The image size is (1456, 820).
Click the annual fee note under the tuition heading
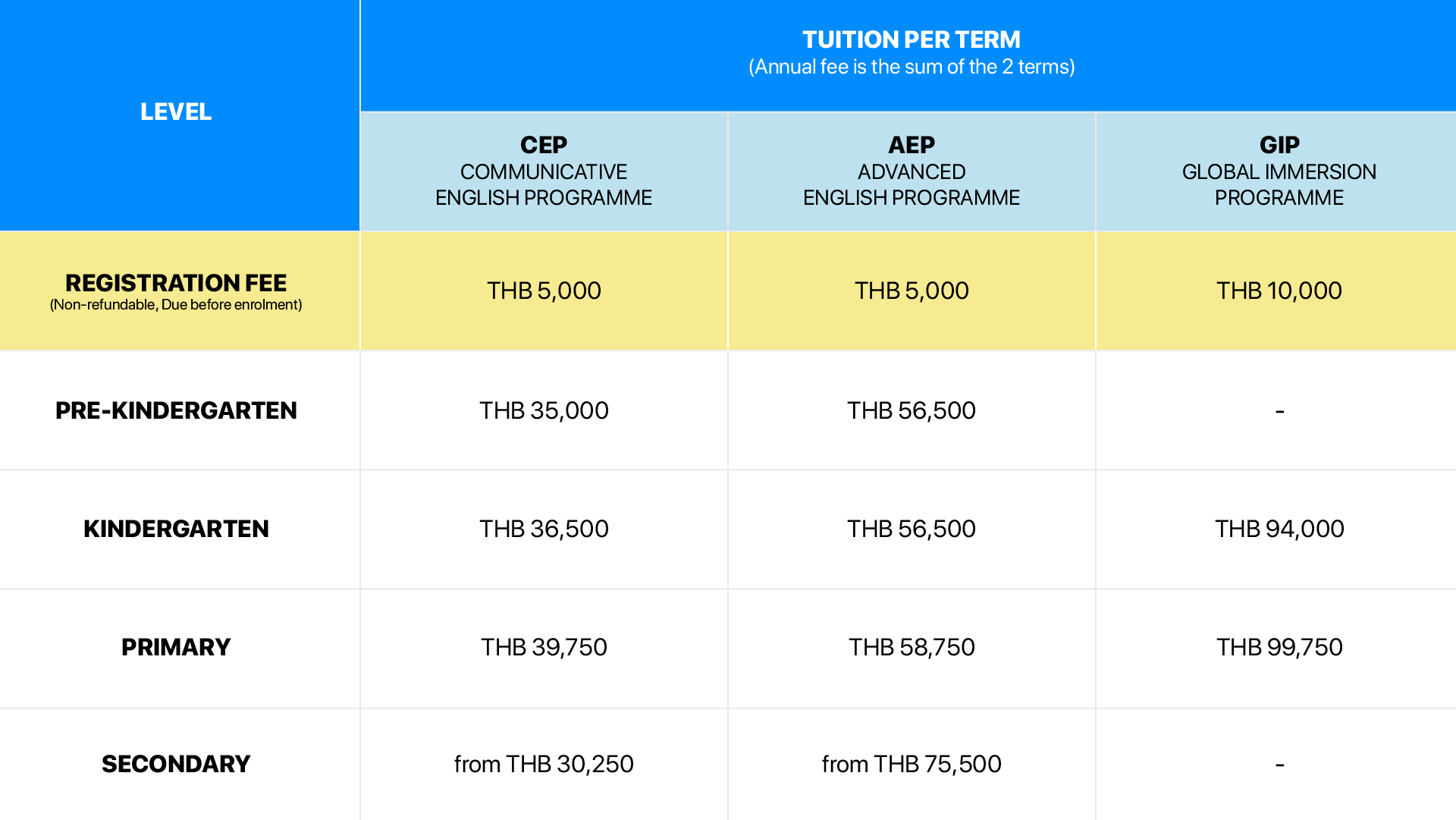[x=911, y=68]
